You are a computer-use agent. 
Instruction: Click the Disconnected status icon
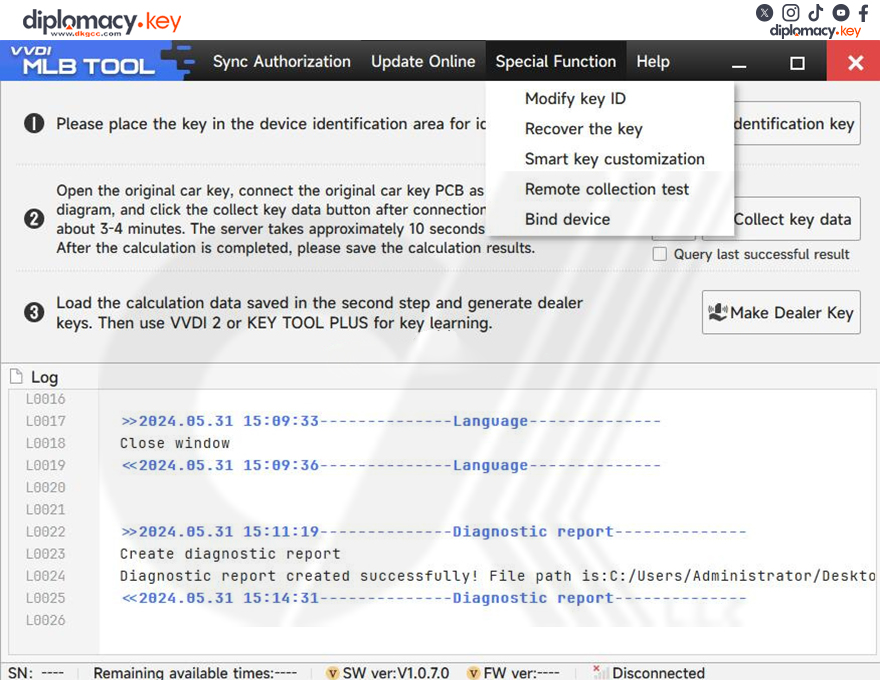[x=599, y=672]
